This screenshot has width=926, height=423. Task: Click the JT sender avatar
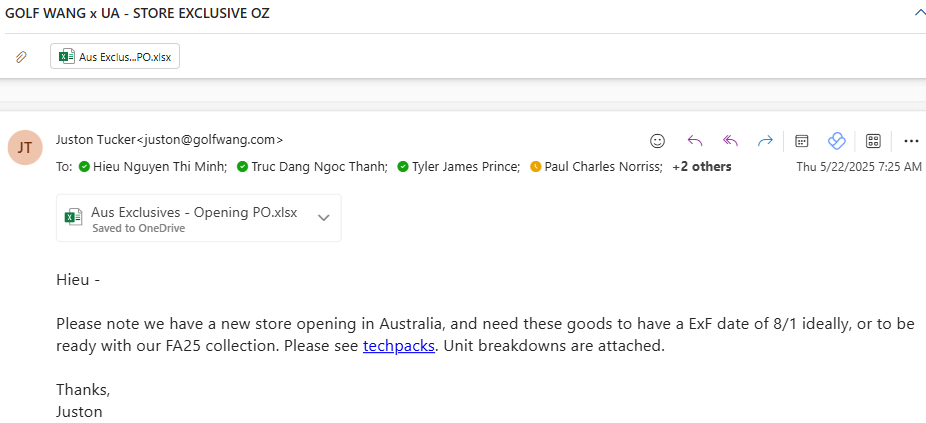tap(25, 147)
